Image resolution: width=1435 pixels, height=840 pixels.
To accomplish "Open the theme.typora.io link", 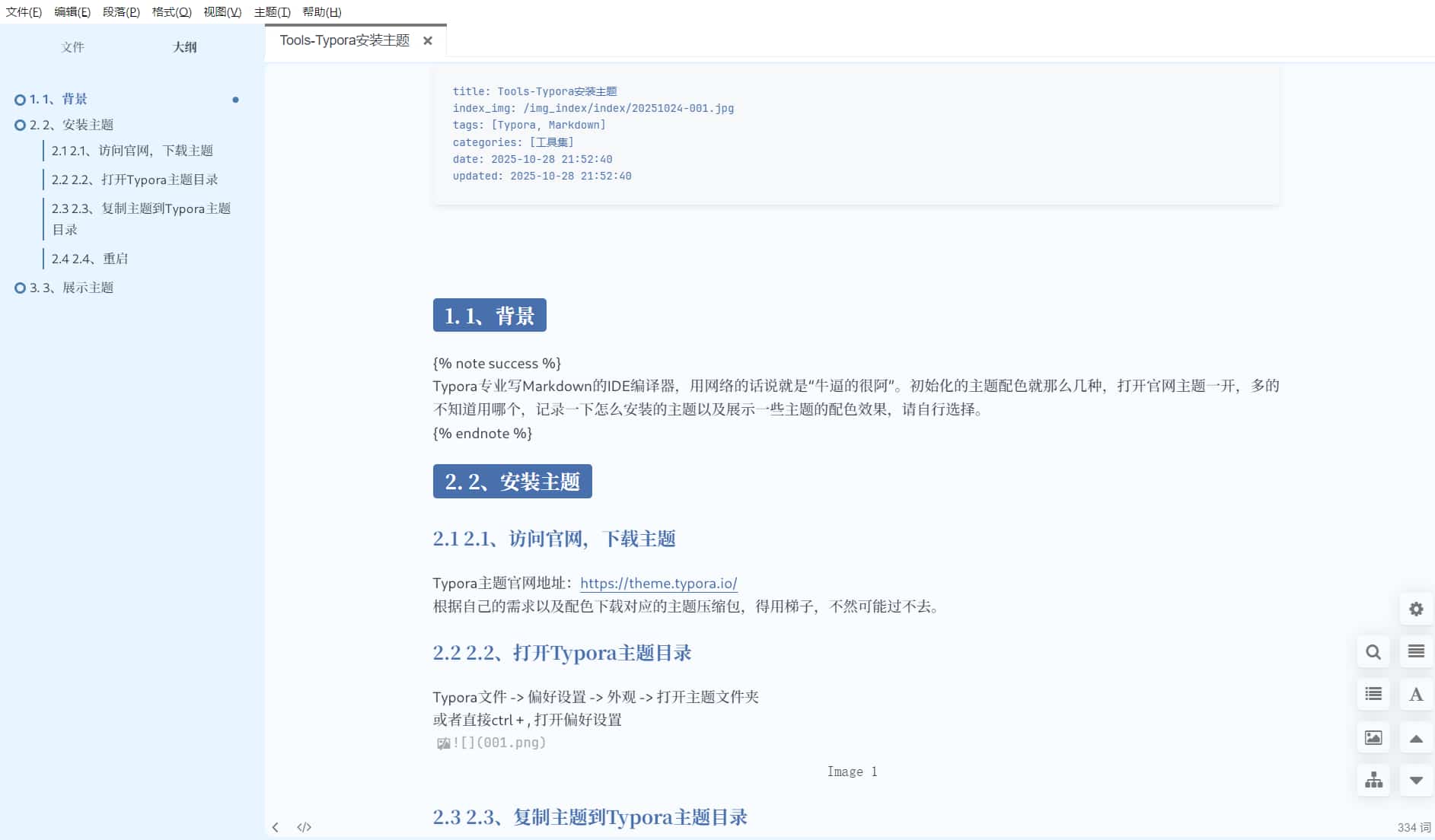I will [x=658, y=584].
